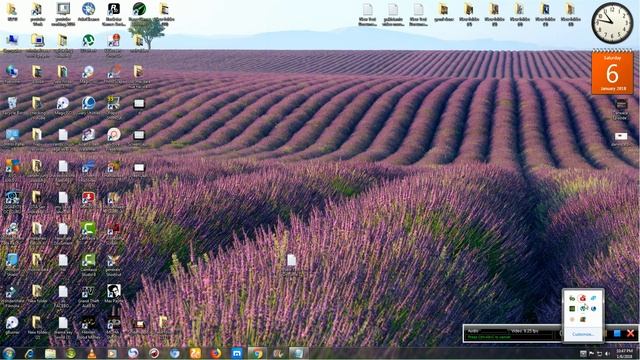The width and height of the screenshot is (640, 360).
Task: Click red icon in hidden-icons popup
Action: click(582, 298)
